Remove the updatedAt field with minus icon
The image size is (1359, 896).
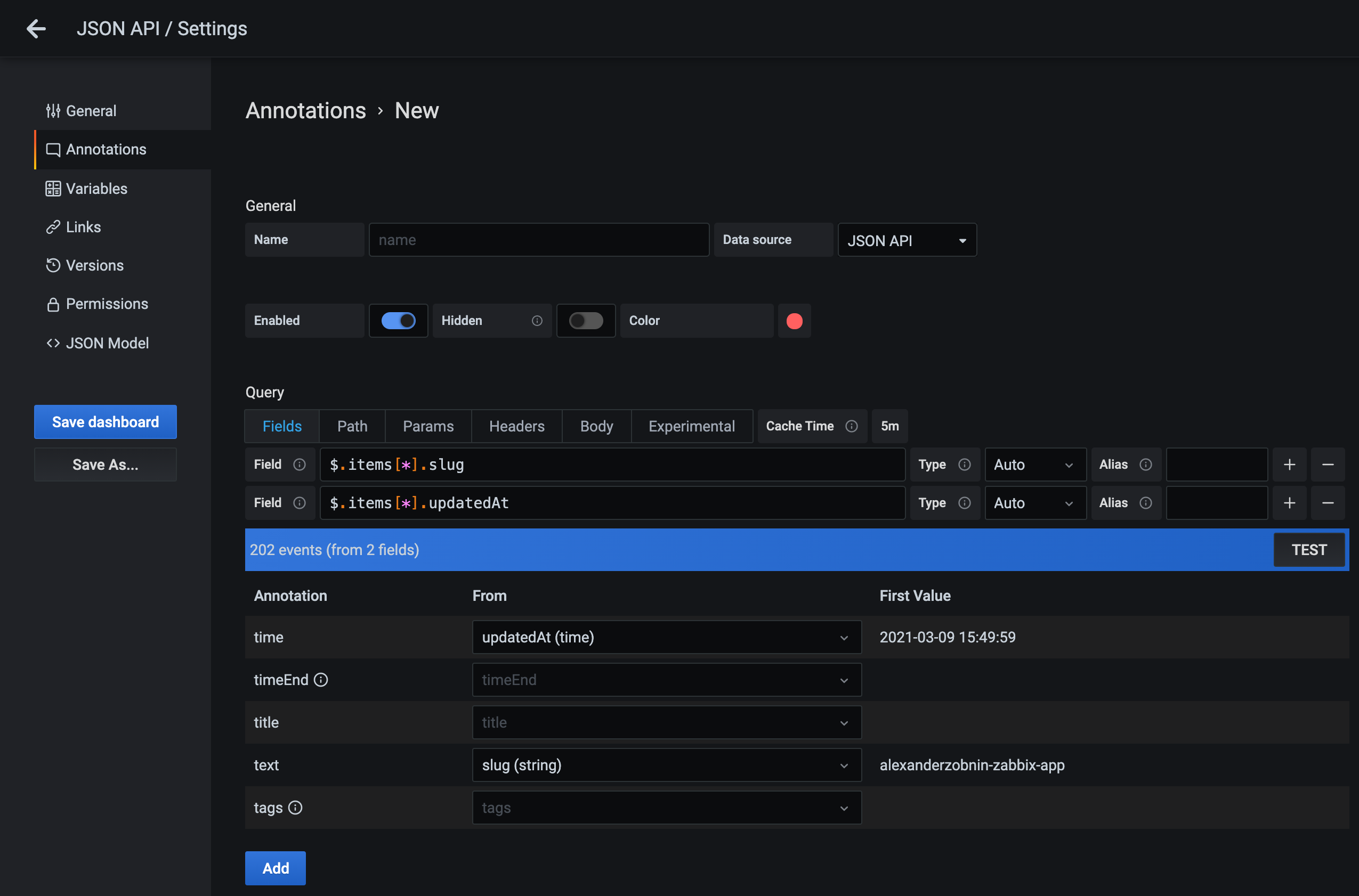(x=1328, y=503)
